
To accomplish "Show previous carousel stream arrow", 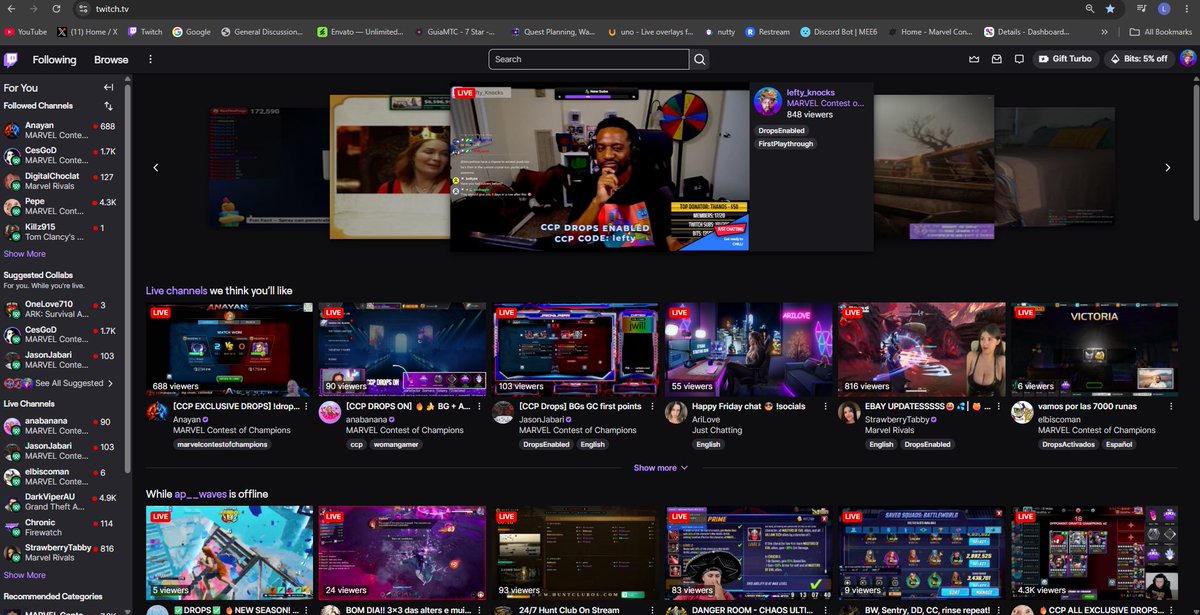I will click(156, 167).
